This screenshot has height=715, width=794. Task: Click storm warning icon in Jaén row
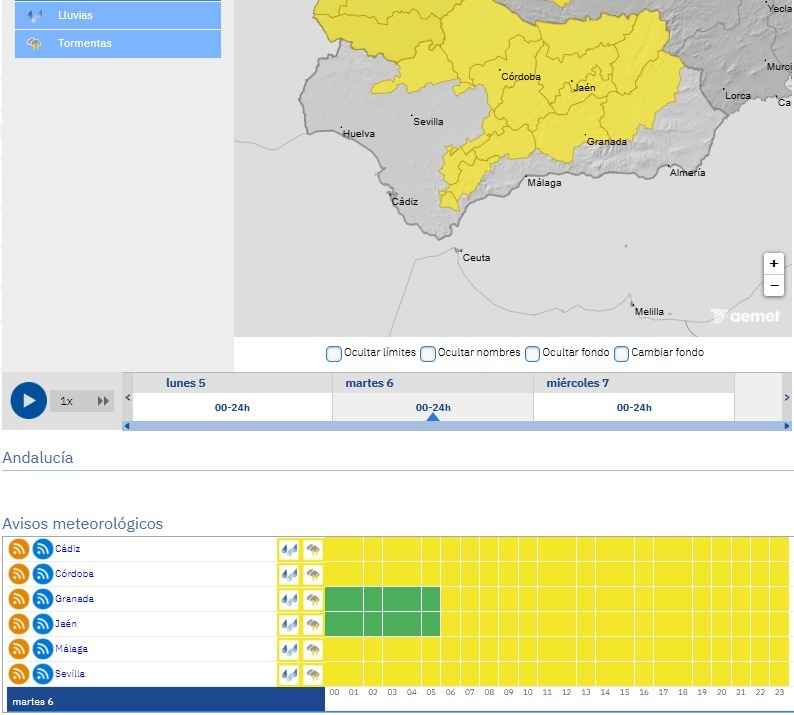313,624
